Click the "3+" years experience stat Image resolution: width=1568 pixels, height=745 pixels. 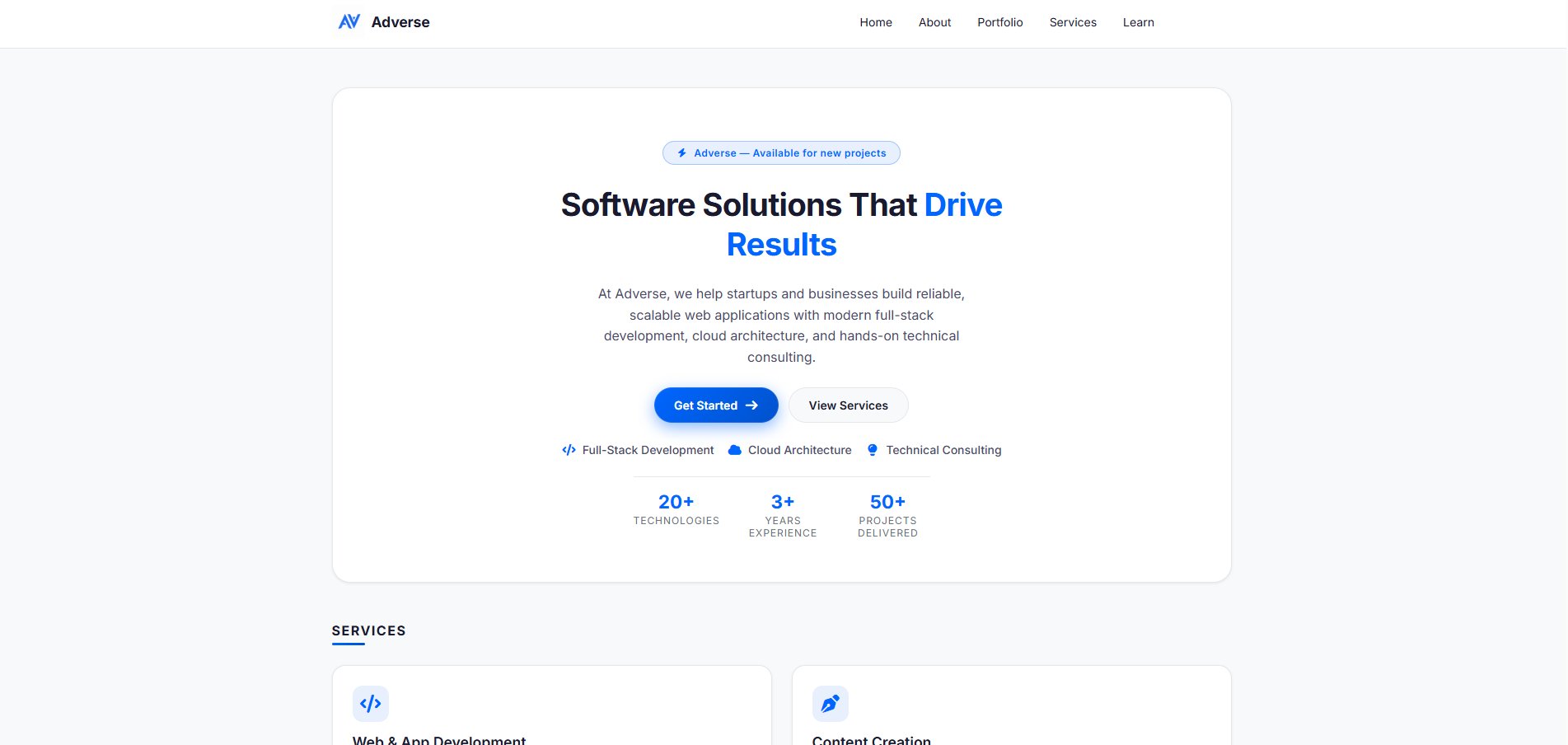click(783, 502)
